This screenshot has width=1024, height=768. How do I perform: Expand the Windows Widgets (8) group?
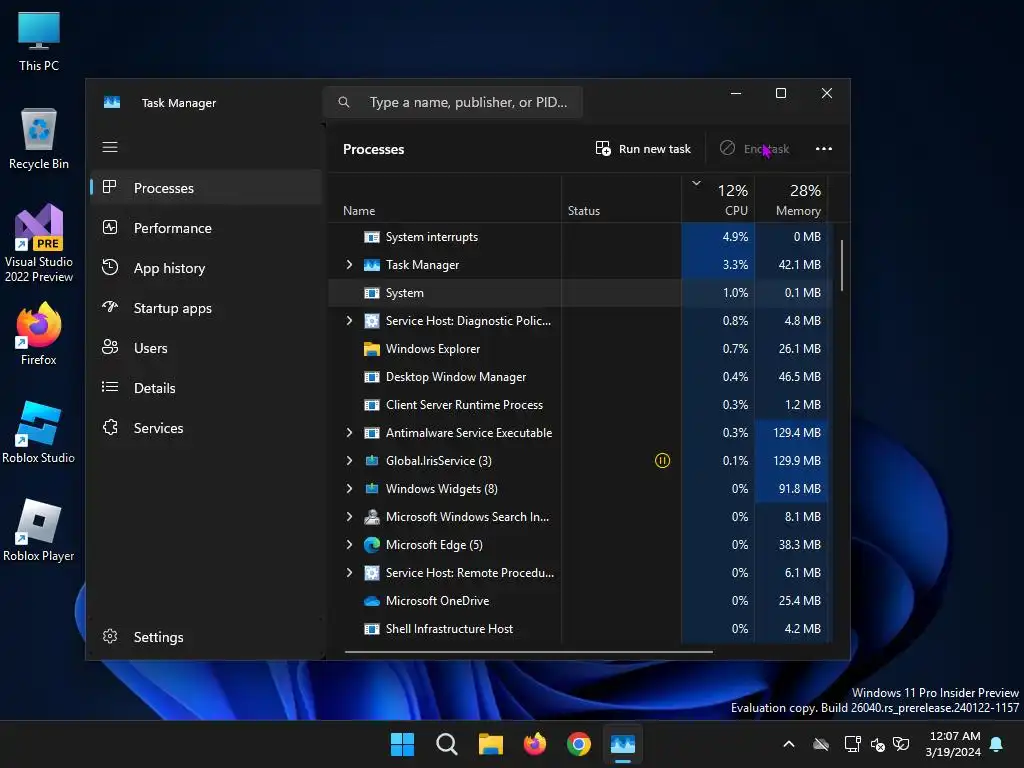point(349,488)
